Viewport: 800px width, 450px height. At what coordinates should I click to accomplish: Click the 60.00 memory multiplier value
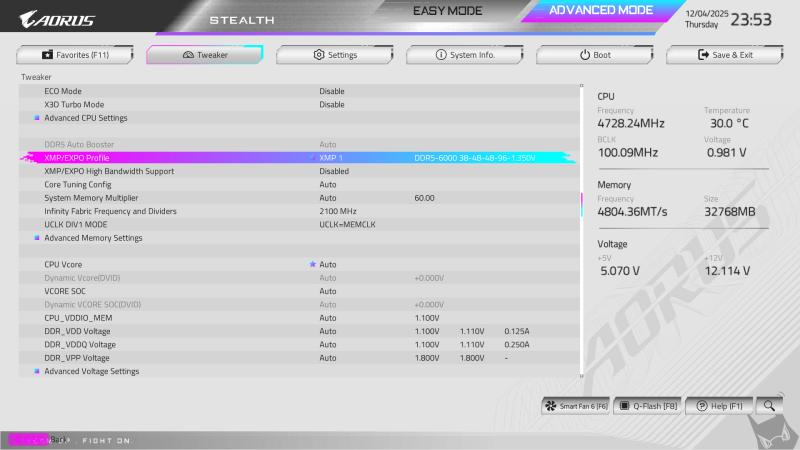424,198
